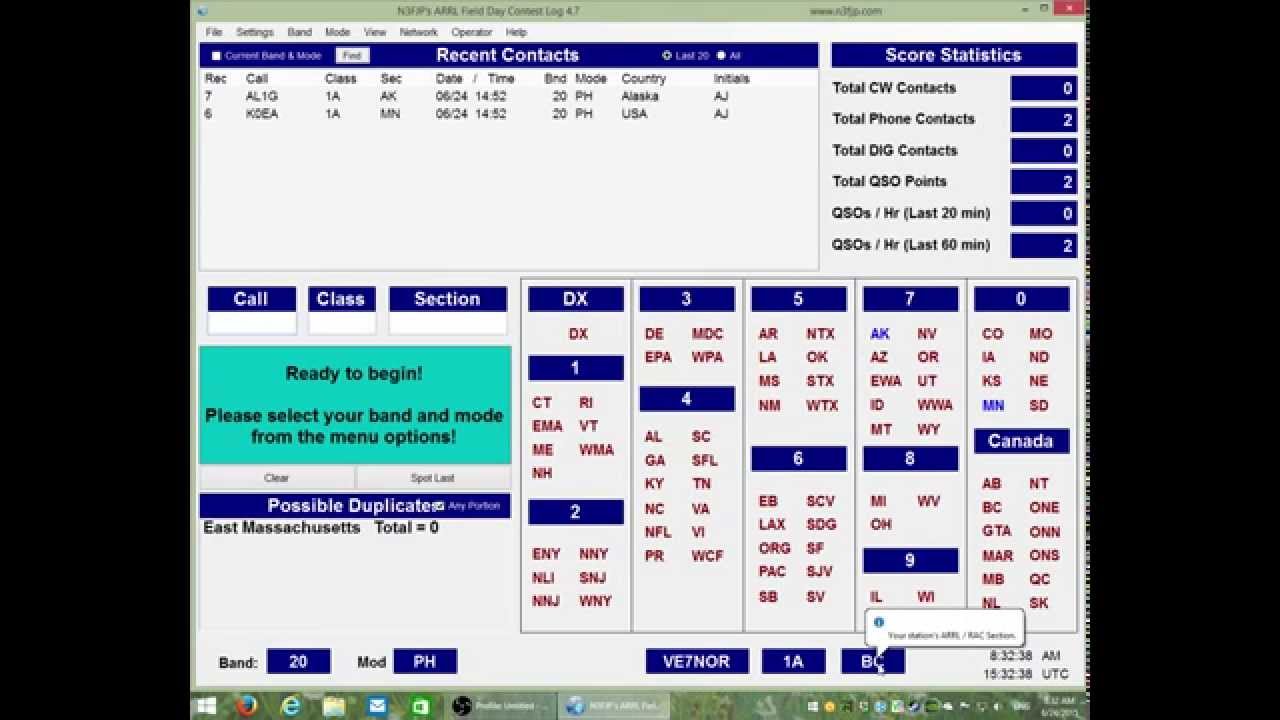Choose the OH section

(x=881, y=524)
